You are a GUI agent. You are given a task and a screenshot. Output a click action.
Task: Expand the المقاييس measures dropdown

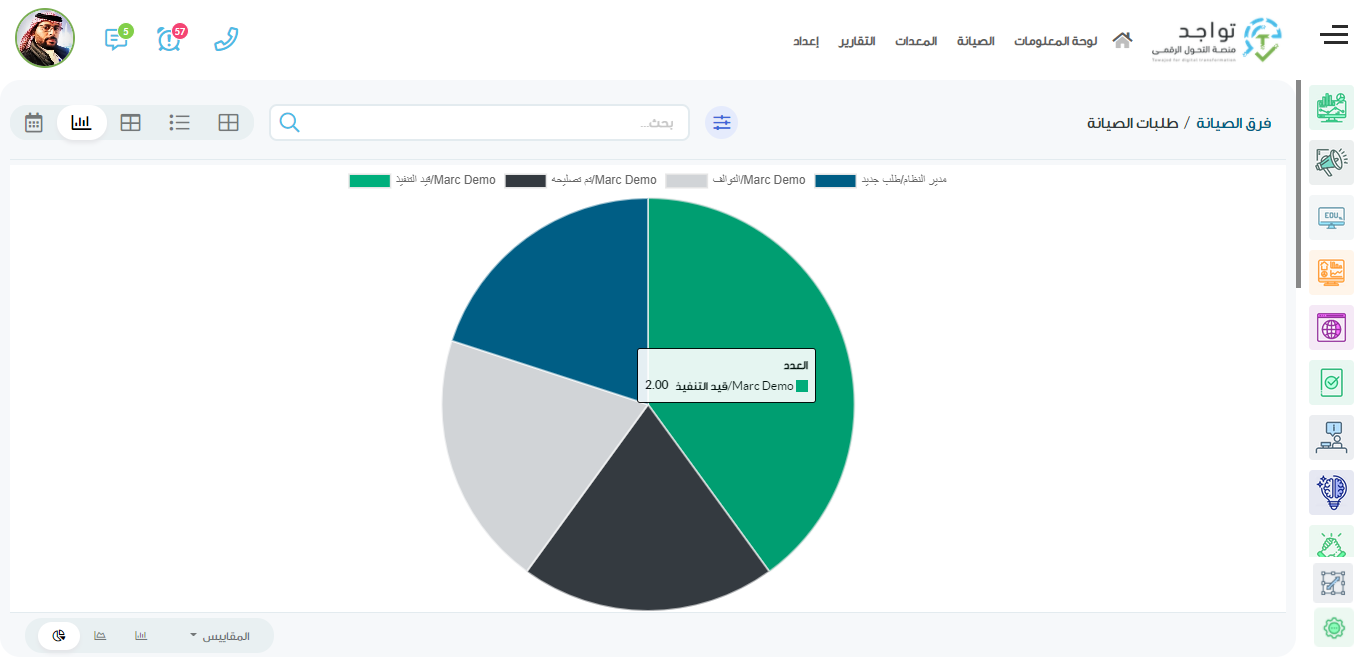click(220, 636)
